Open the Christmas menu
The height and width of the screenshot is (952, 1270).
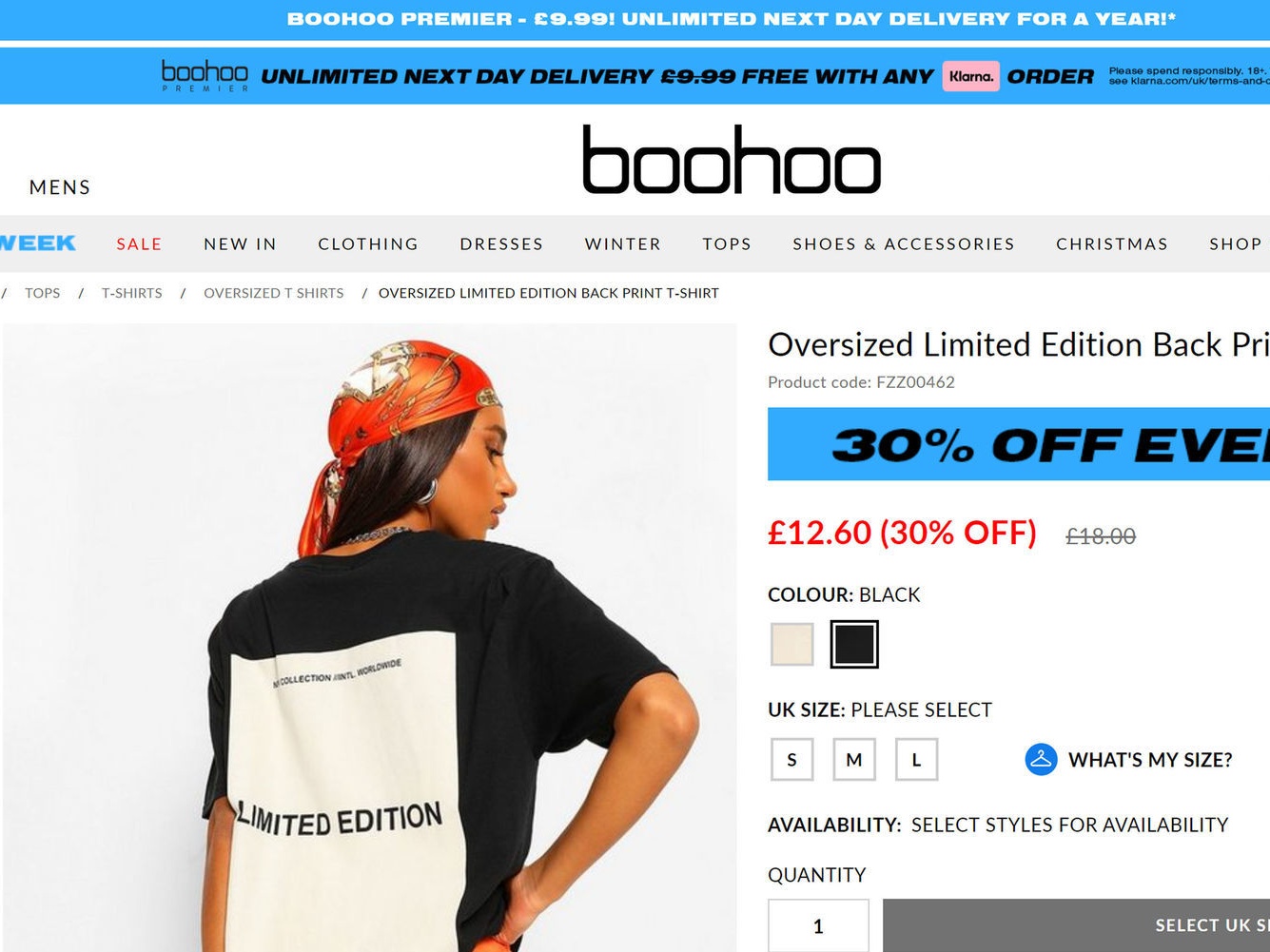pos(1112,243)
